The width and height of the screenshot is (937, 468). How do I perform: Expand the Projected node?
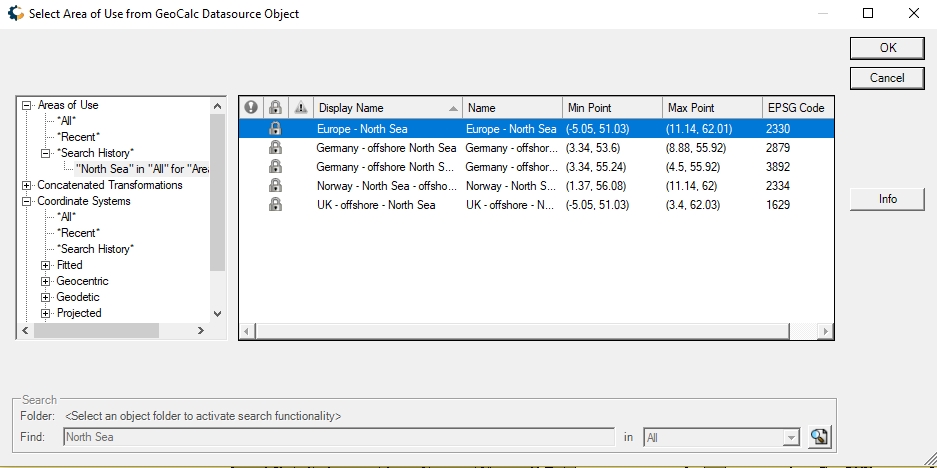click(x=45, y=314)
